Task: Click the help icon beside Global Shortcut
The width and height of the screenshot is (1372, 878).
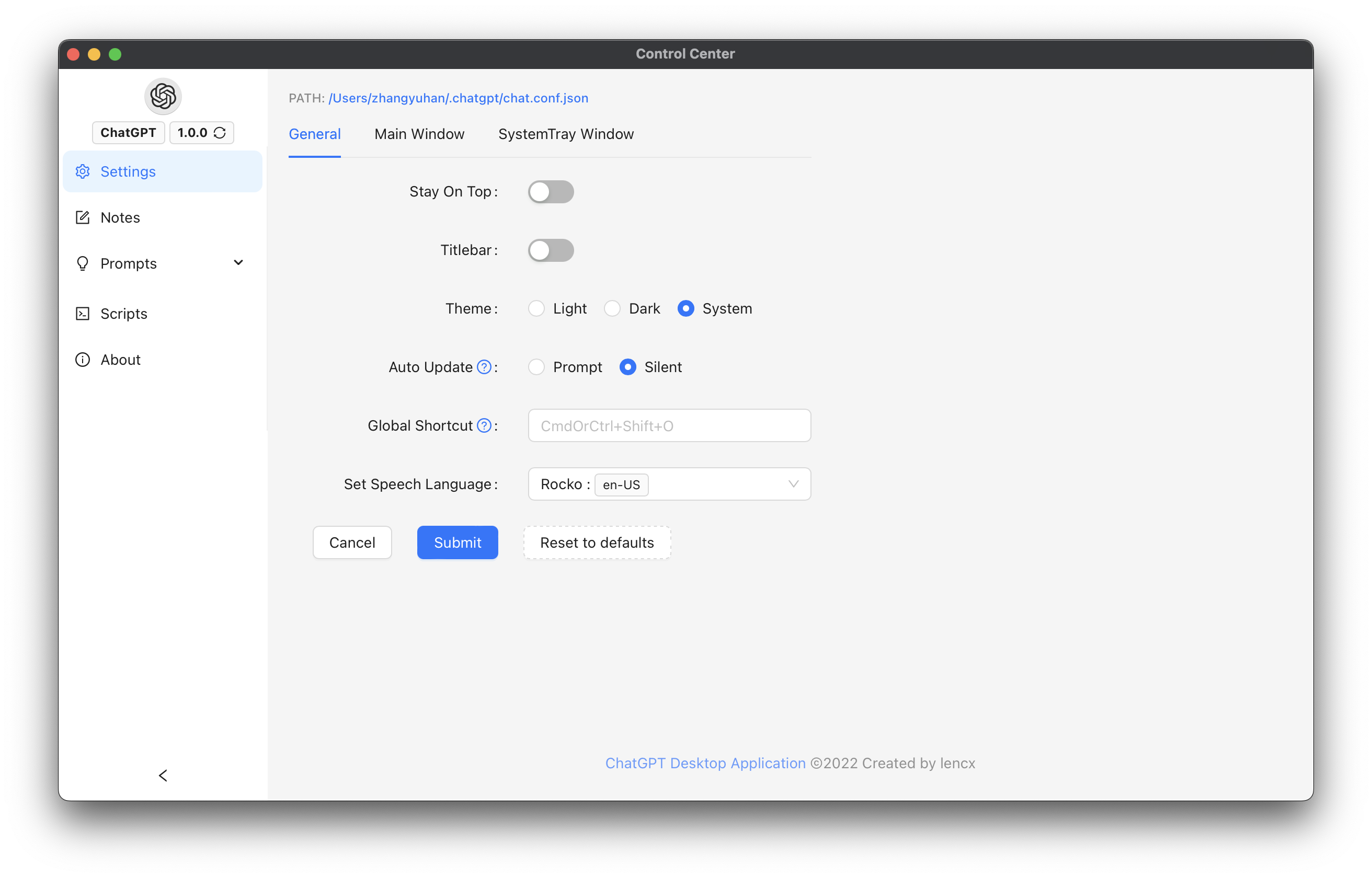Action: (x=484, y=425)
